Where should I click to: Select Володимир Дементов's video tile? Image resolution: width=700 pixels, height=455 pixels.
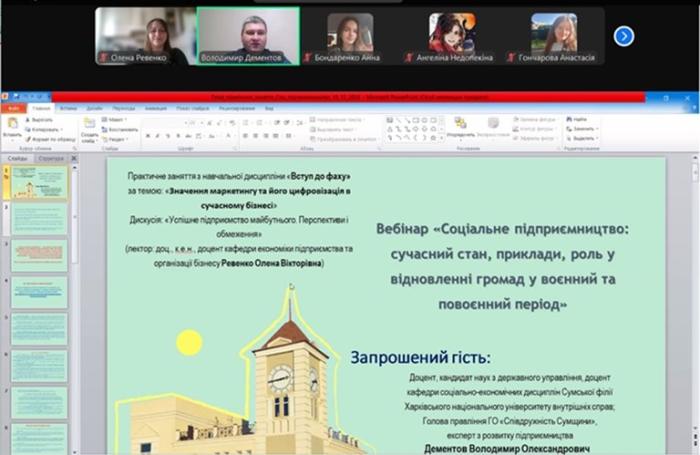click(x=247, y=36)
